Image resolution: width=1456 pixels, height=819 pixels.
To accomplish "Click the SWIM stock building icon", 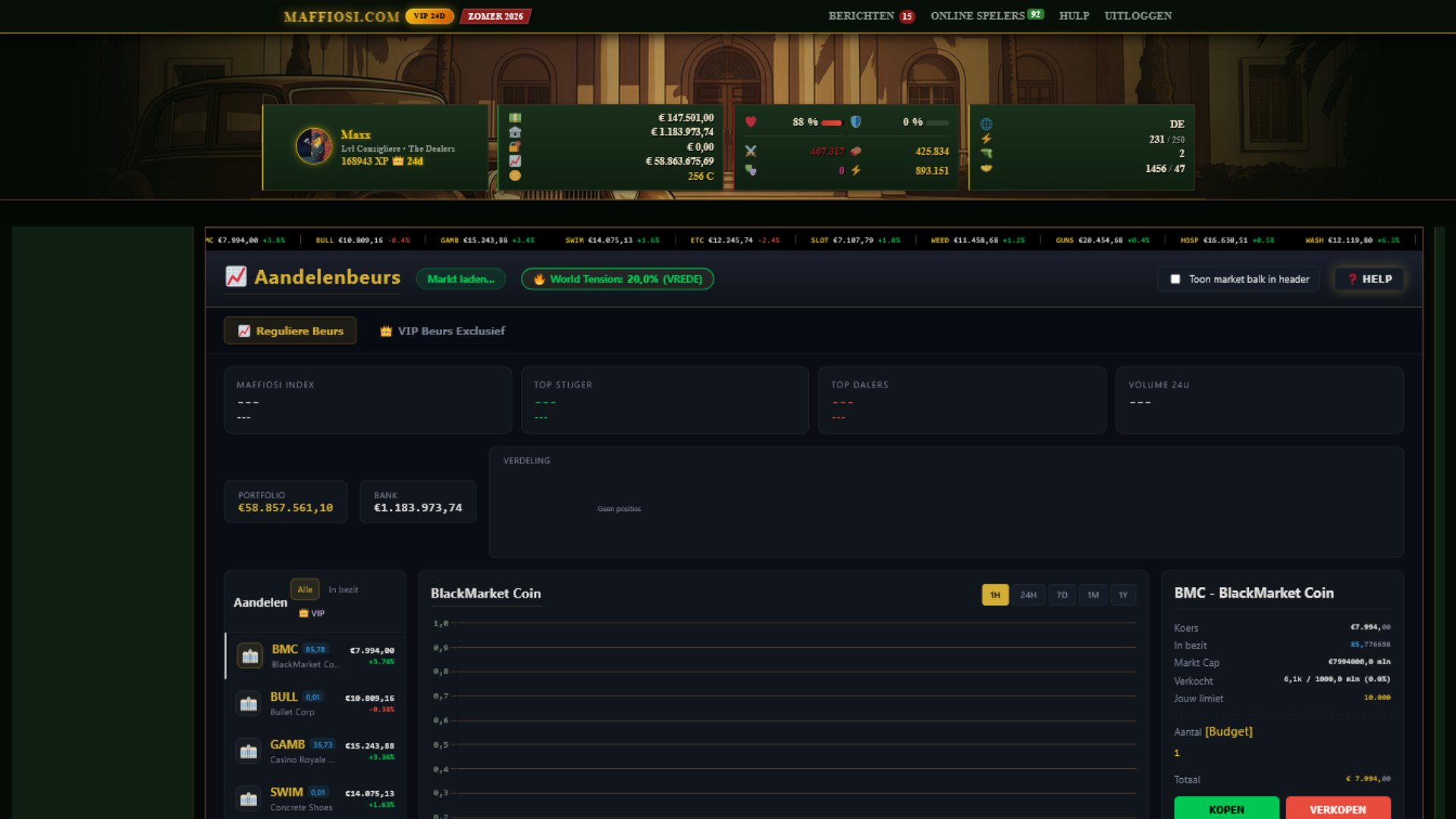I will point(248,799).
